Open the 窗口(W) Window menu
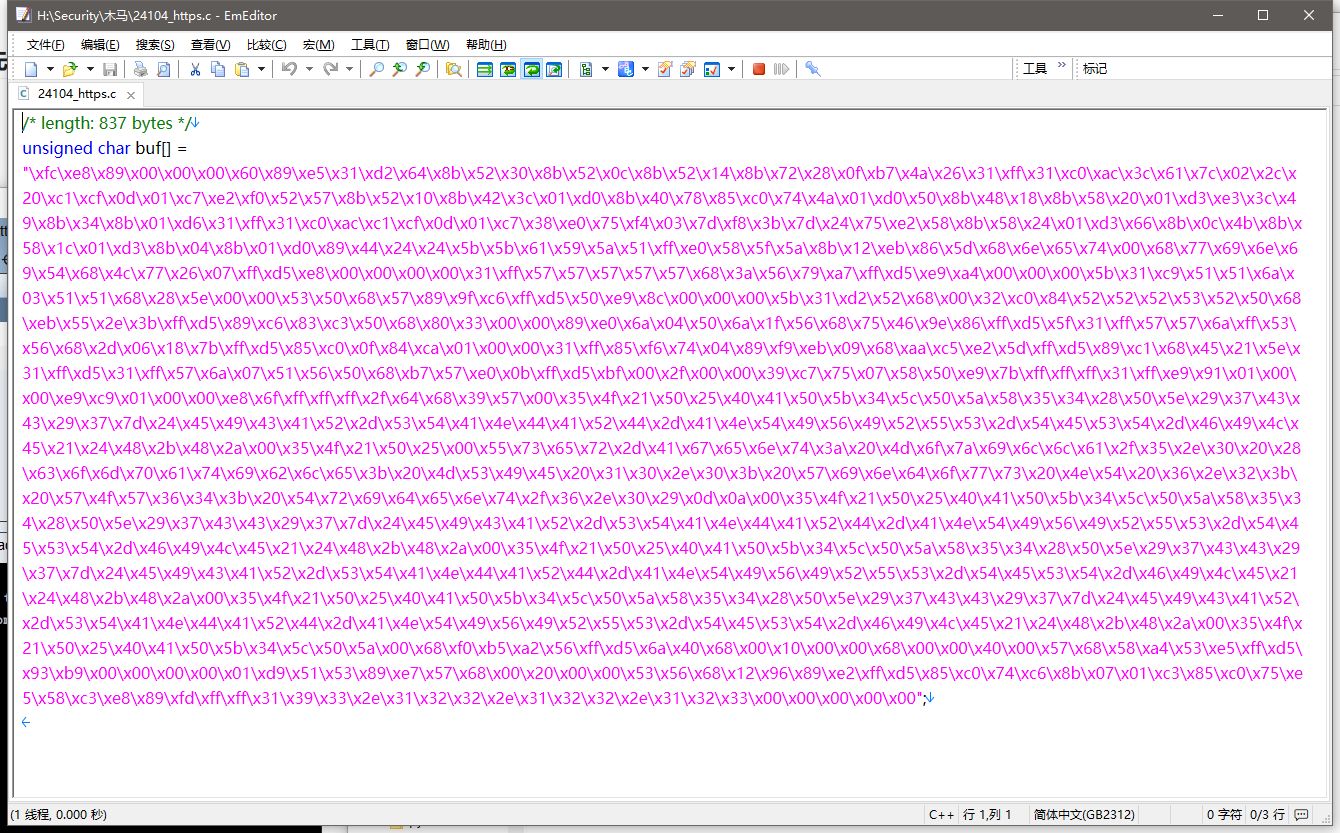The height and width of the screenshot is (833, 1340). point(427,45)
